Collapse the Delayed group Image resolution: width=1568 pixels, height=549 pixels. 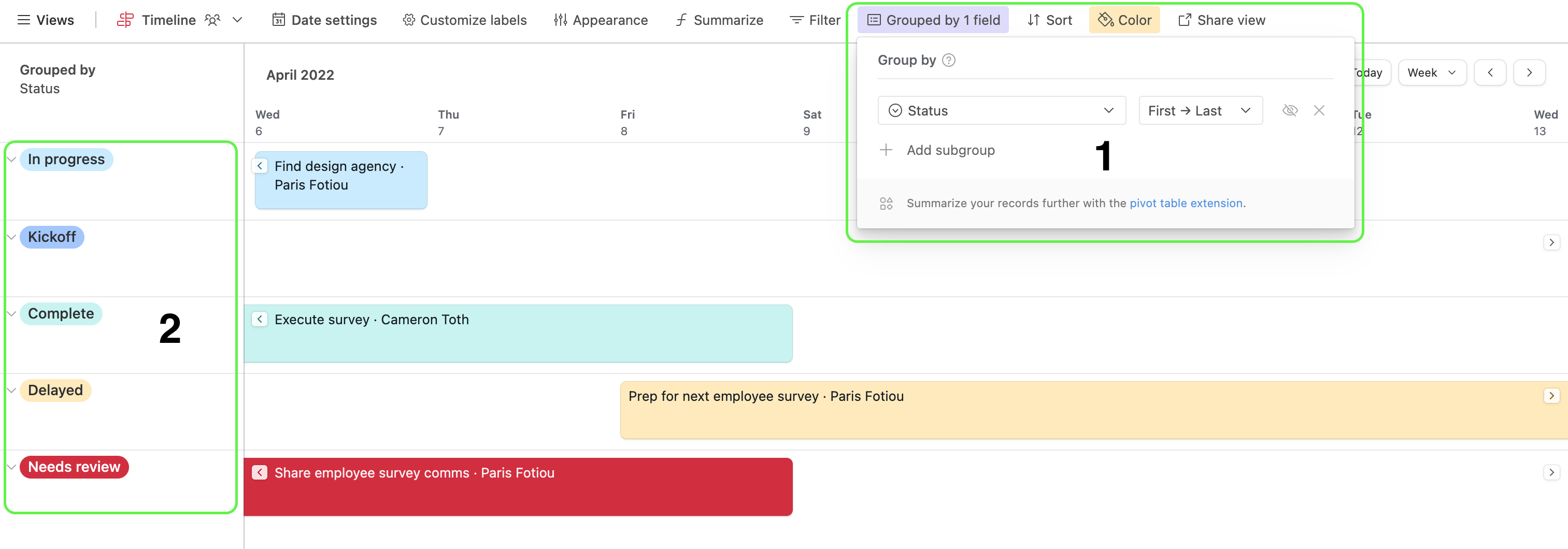11,390
